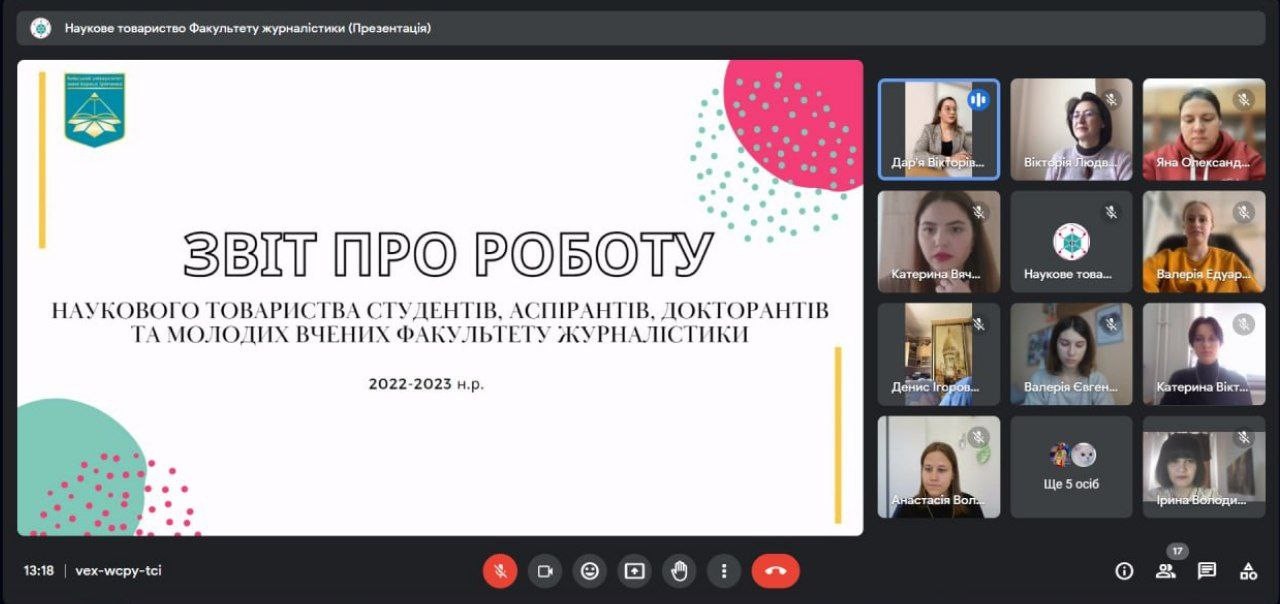This screenshot has height=604, width=1280.
Task: Open the three-dot more options menu
Action: tap(724, 571)
